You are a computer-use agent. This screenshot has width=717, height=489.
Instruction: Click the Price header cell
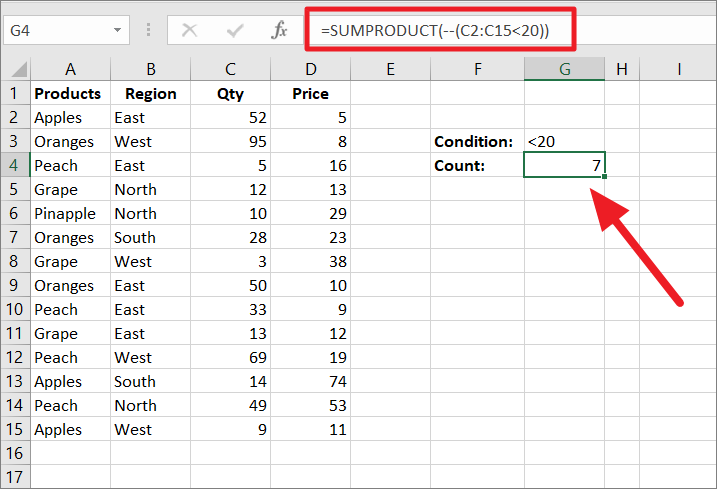point(310,93)
